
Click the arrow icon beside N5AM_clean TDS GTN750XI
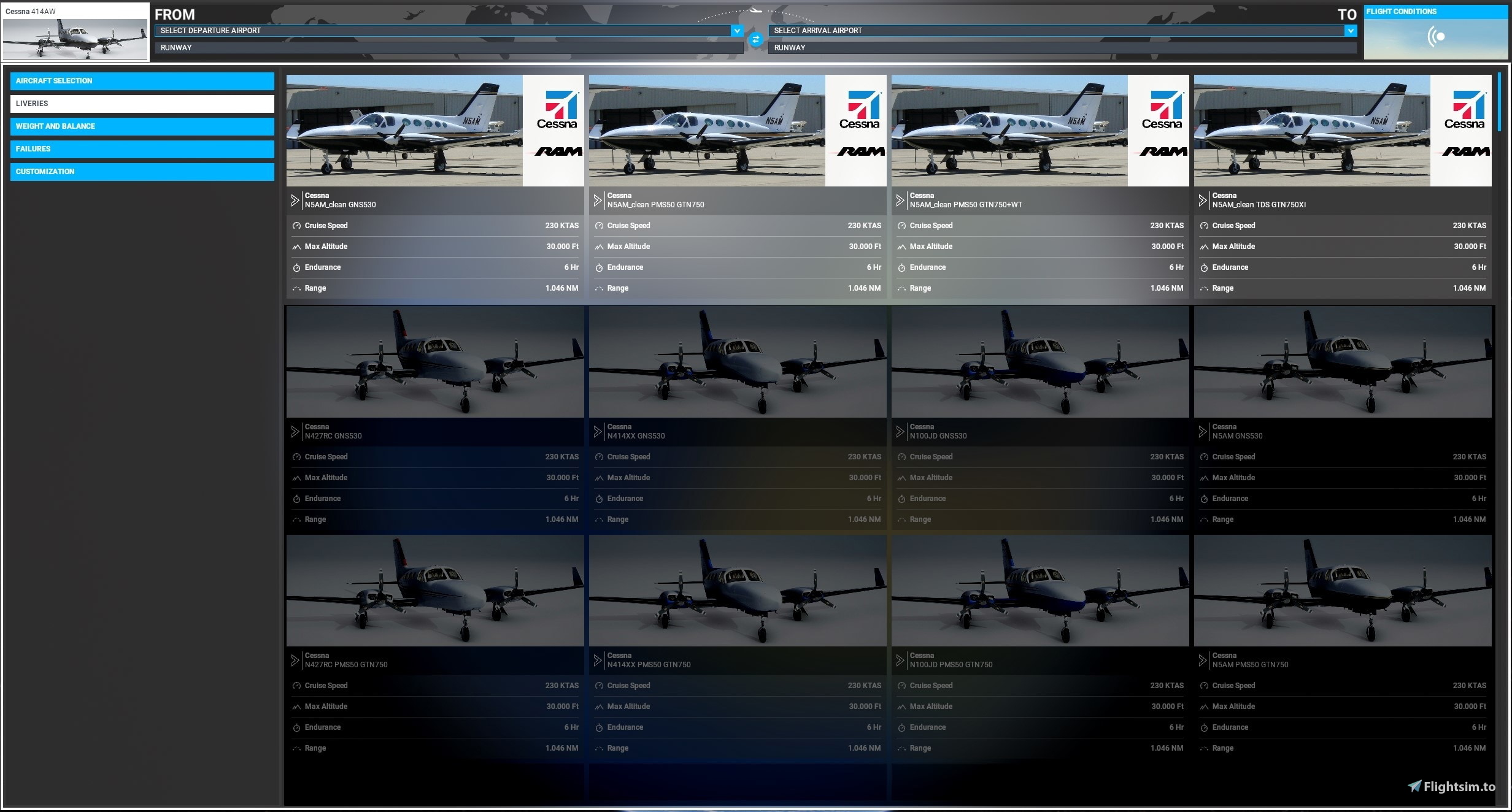click(1203, 201)
